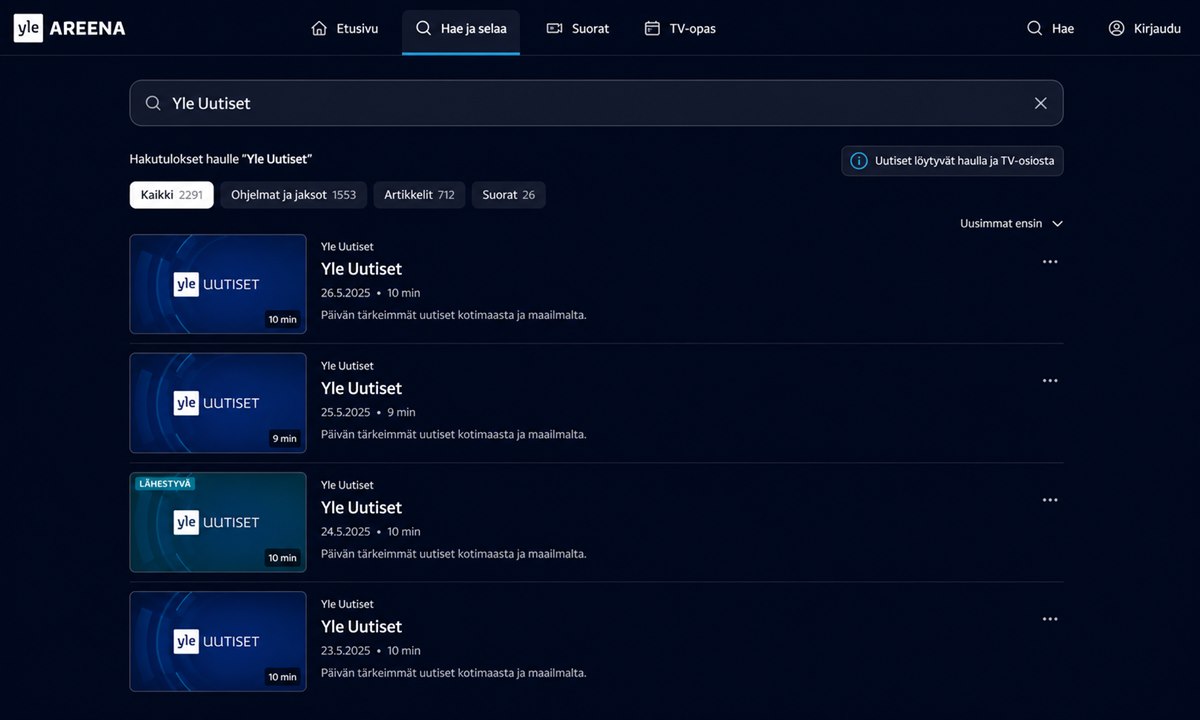Open the thumbnail of the 23.5.2025 episode
This screenshot has width=1200, height=720.
218,641
